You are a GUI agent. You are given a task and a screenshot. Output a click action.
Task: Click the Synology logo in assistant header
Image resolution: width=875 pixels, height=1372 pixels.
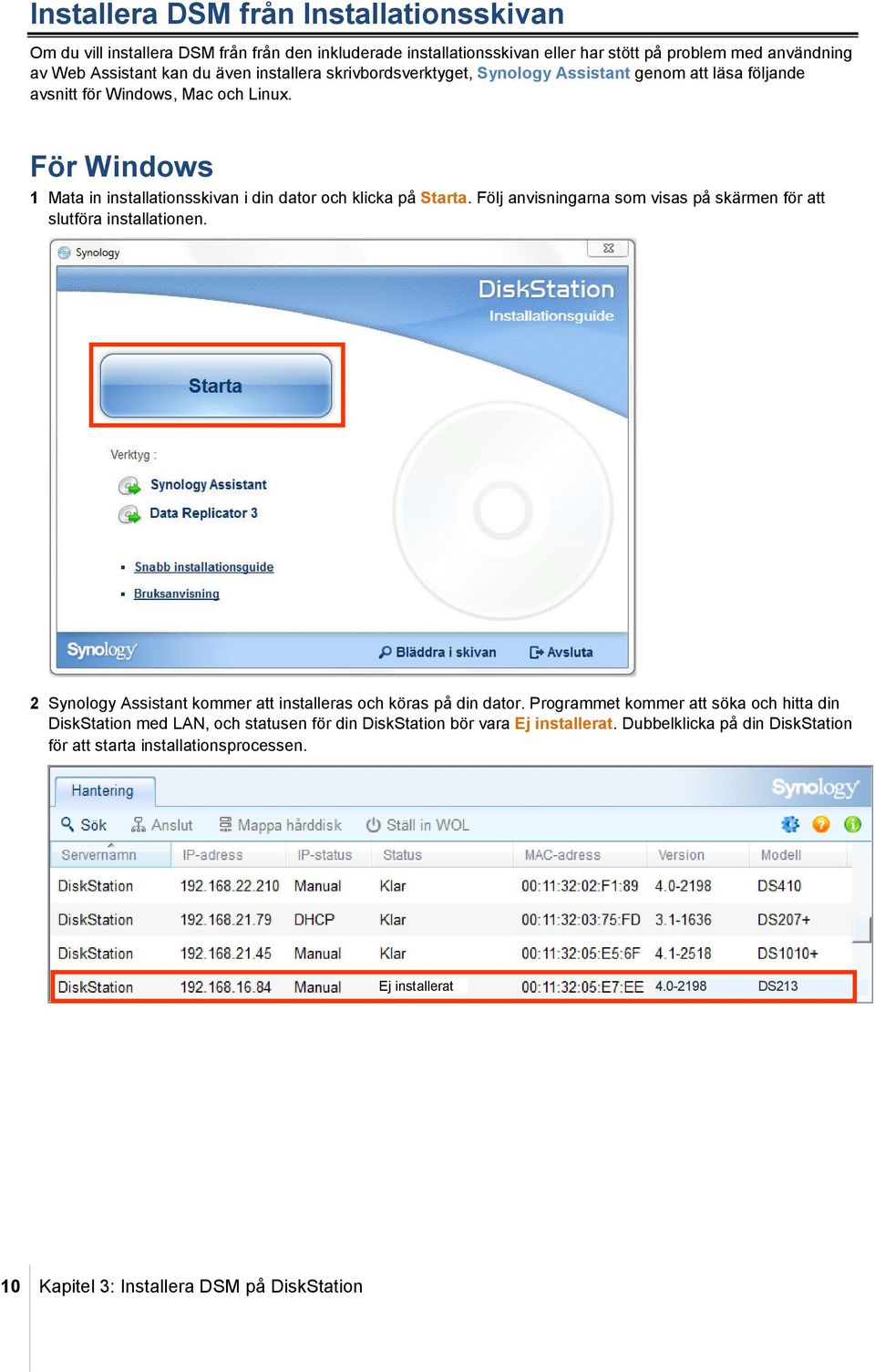815,788
